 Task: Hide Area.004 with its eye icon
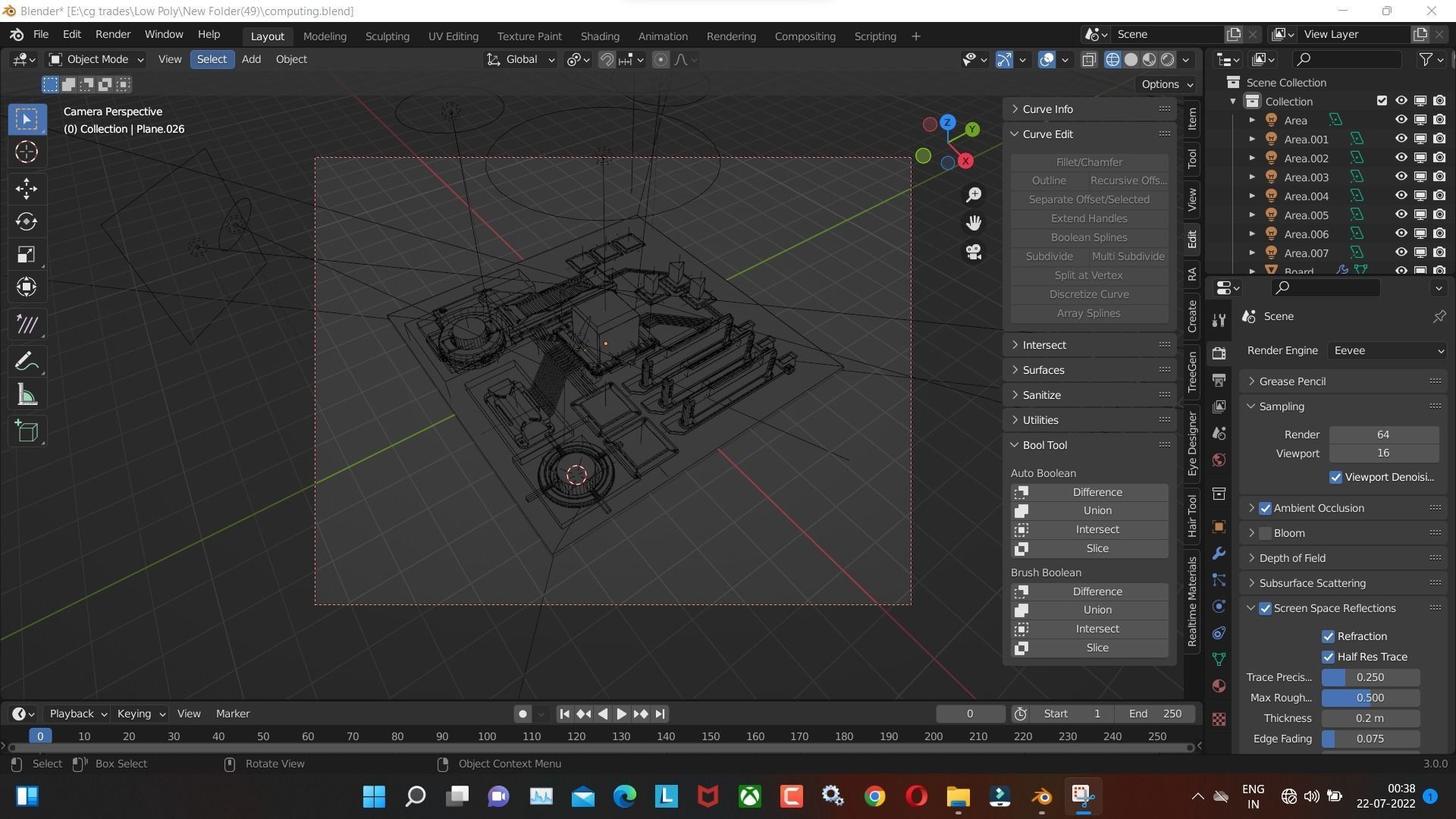click(x=1401, y=196)
